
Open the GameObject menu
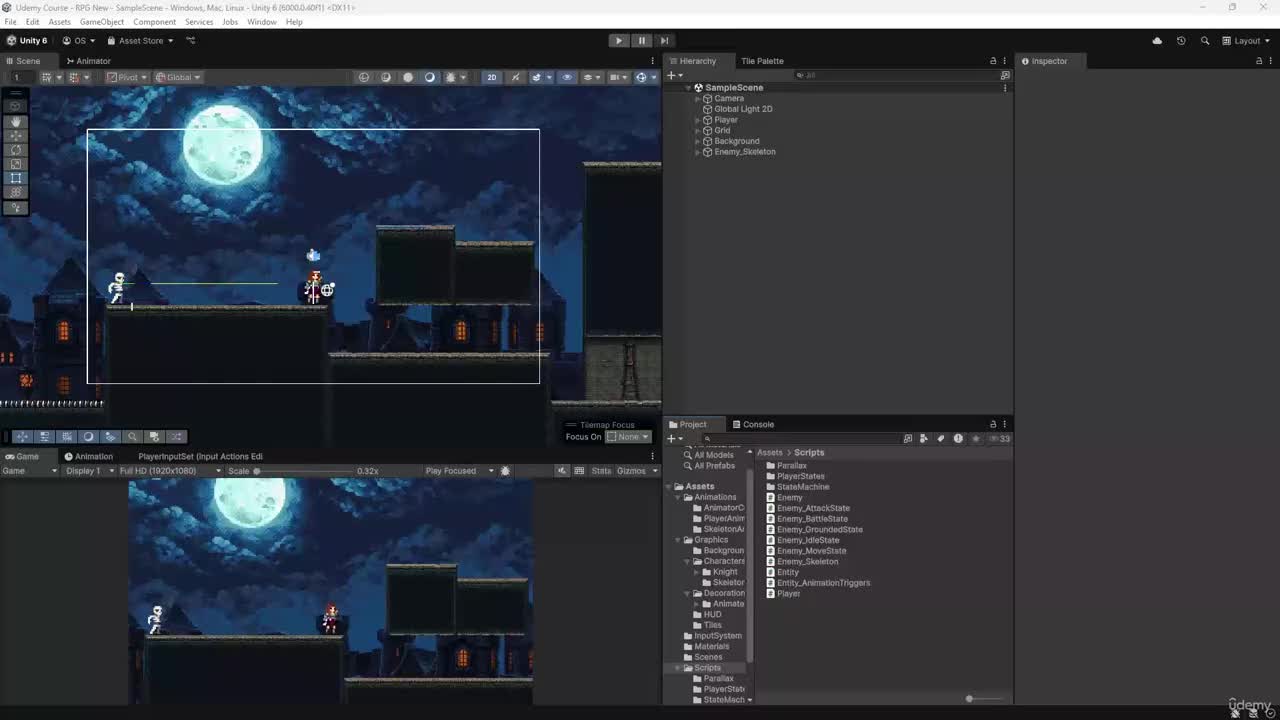[102, 22]
